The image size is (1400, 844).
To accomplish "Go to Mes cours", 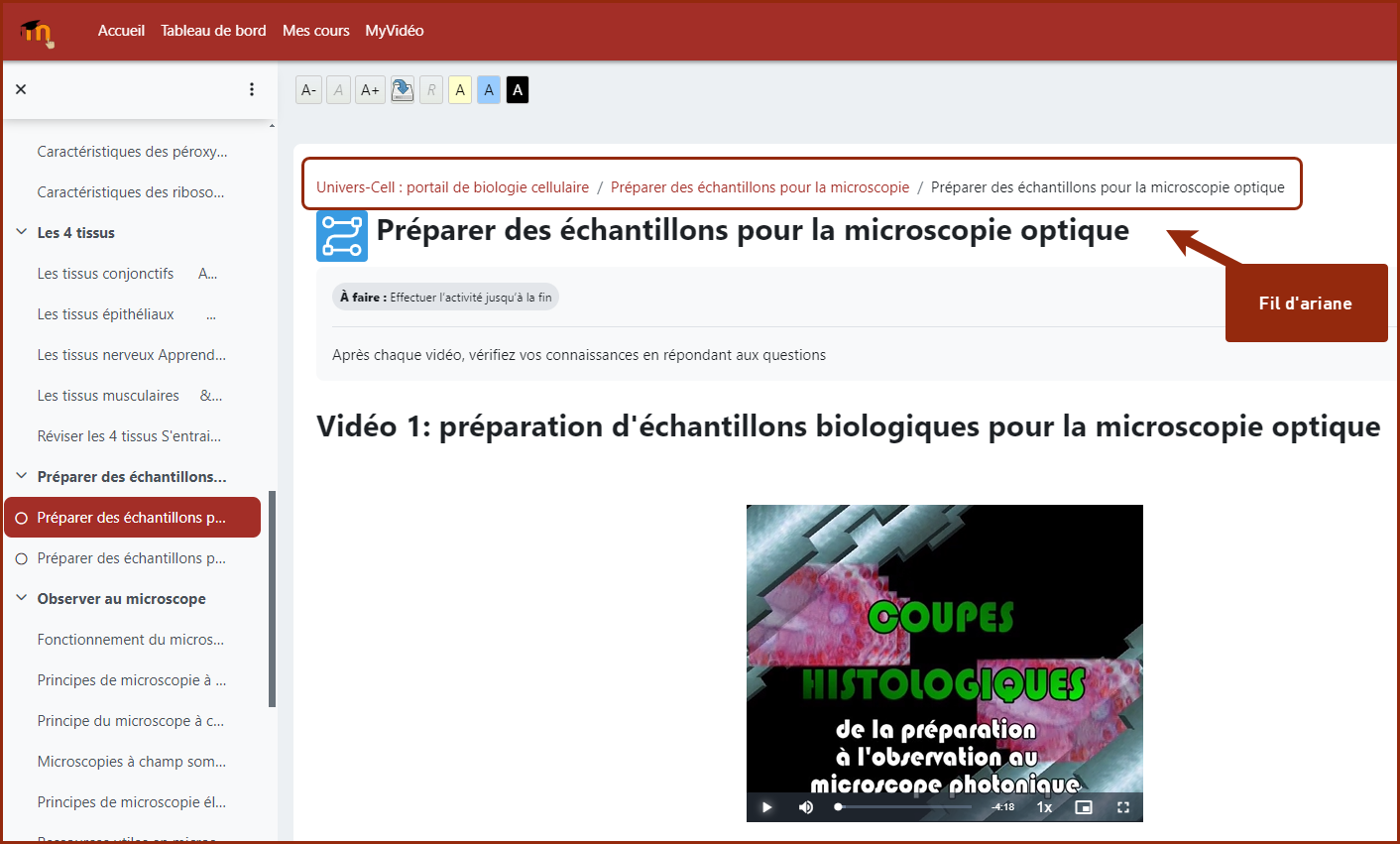I will click(316, 31).
